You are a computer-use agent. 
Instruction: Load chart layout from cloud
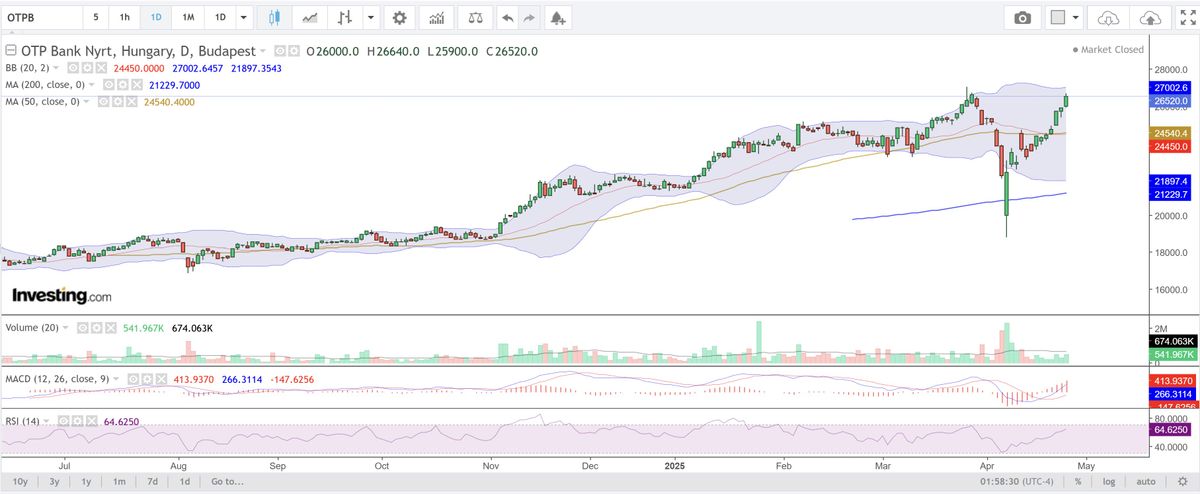point(1108,17)
